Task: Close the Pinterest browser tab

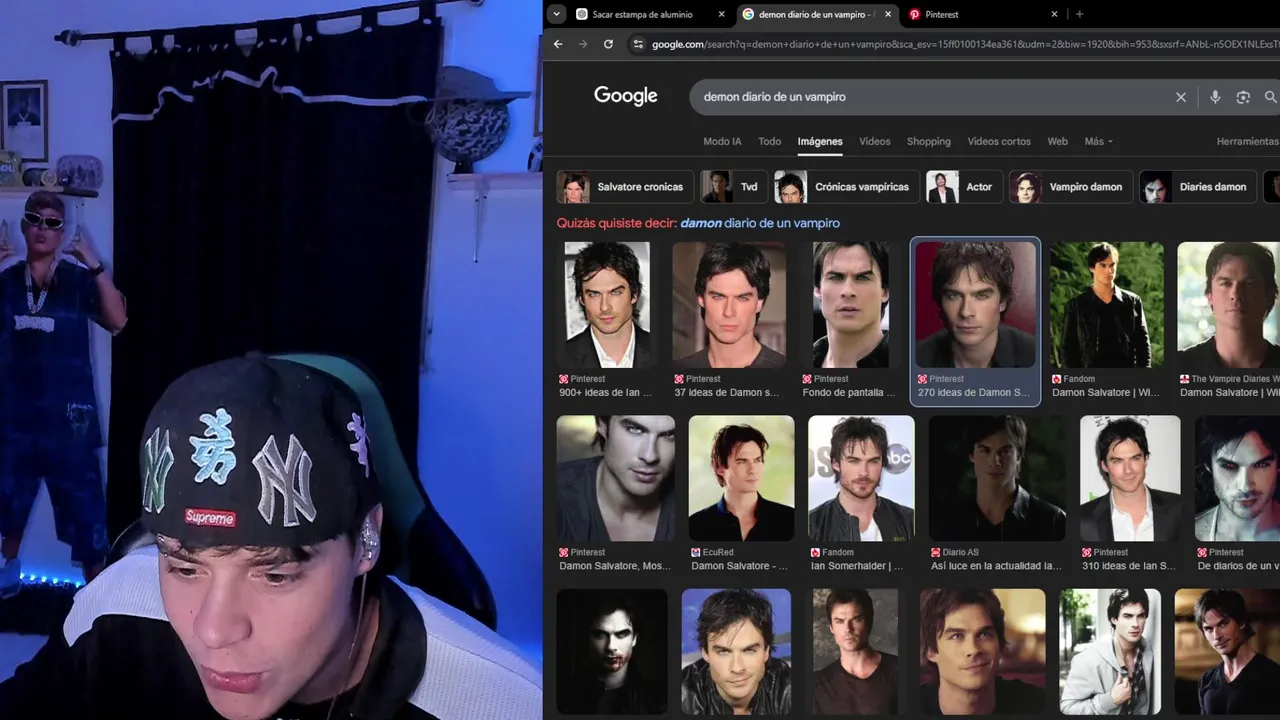Action: click(x=1054, y=14)
